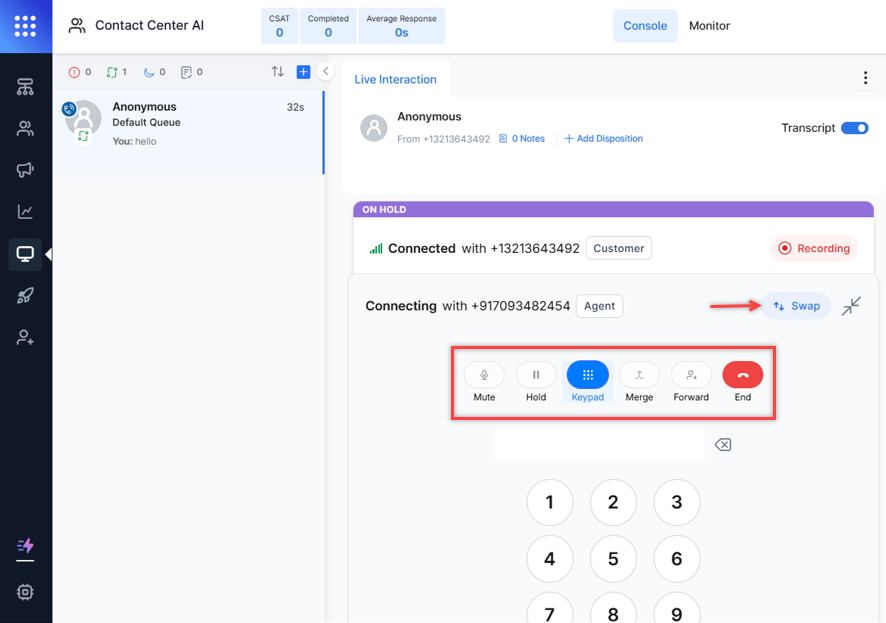Switch to the Monitor tab
This screenshot has width=886, height=623.
click(x=709, y=26)
